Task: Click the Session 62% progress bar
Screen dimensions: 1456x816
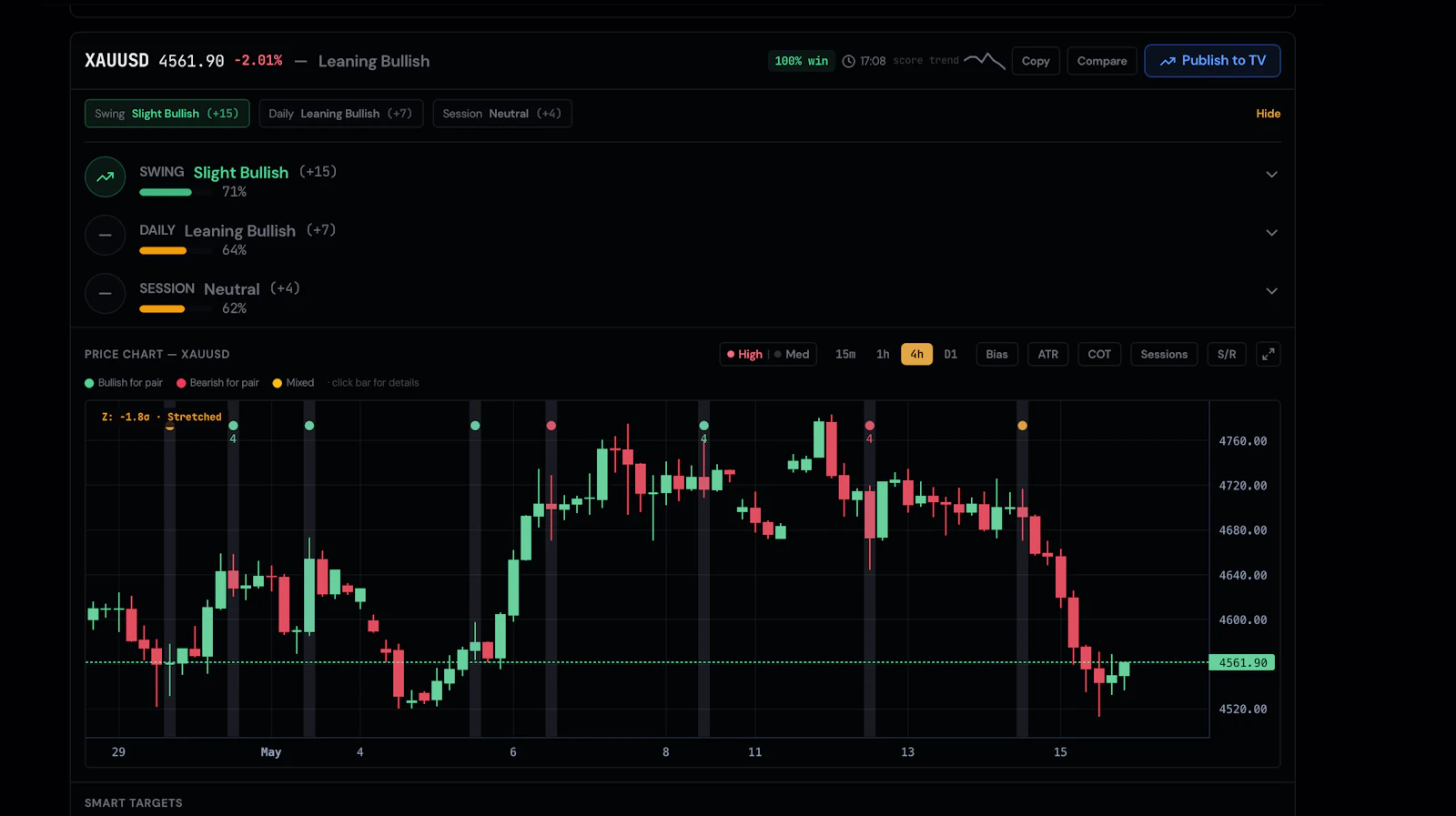Action: click(x=176, y=308)
